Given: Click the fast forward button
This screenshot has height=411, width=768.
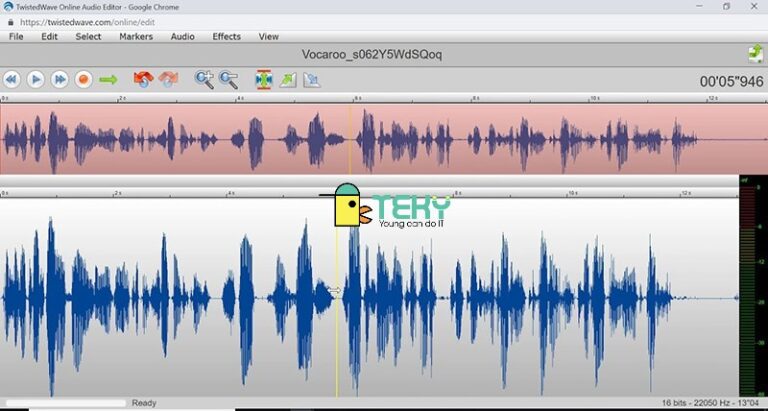Looking at the screenshot, I should [x=60, y=79].
